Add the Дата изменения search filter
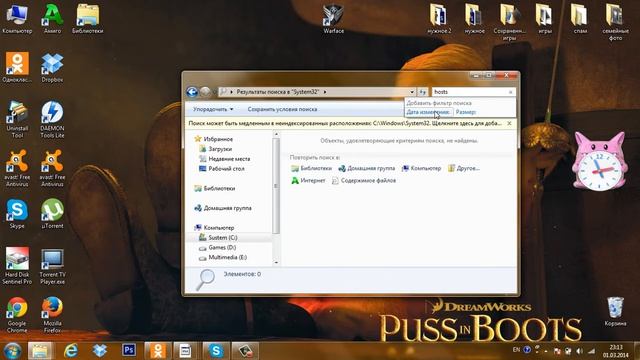 click(x=429, y=112)
